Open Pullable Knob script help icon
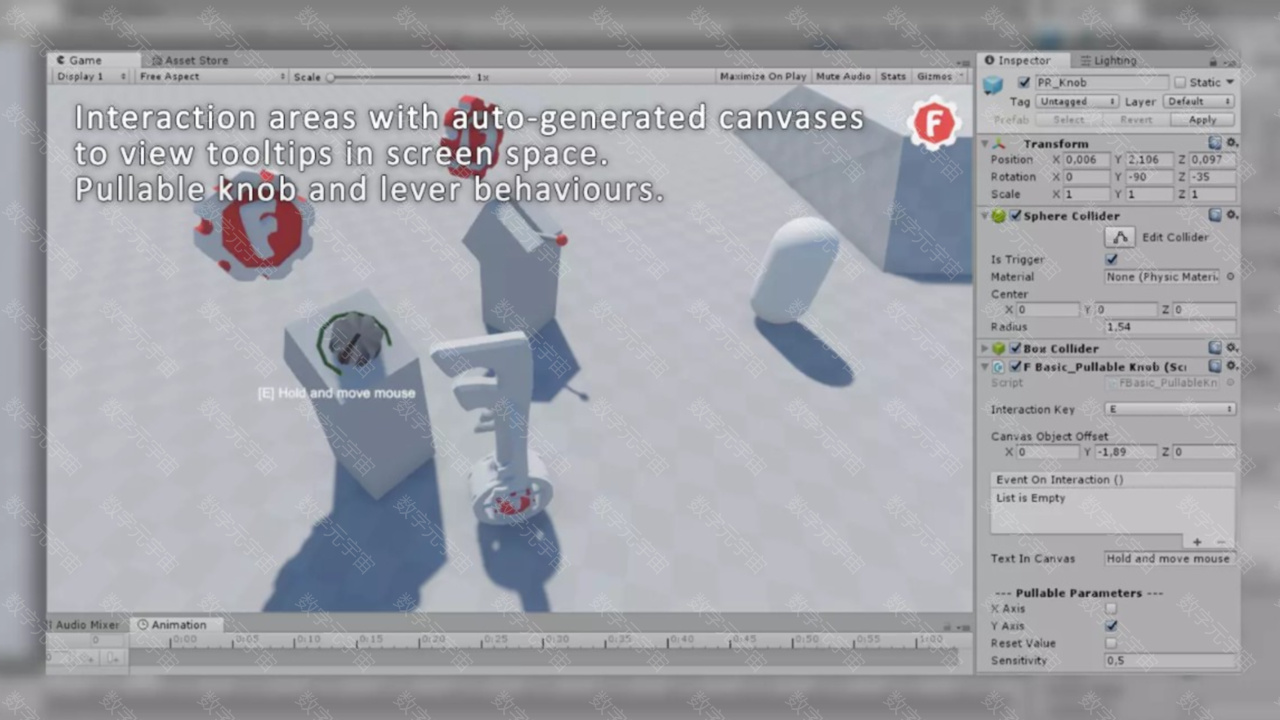The image size is (1280, 720). tap(1214, 367)
